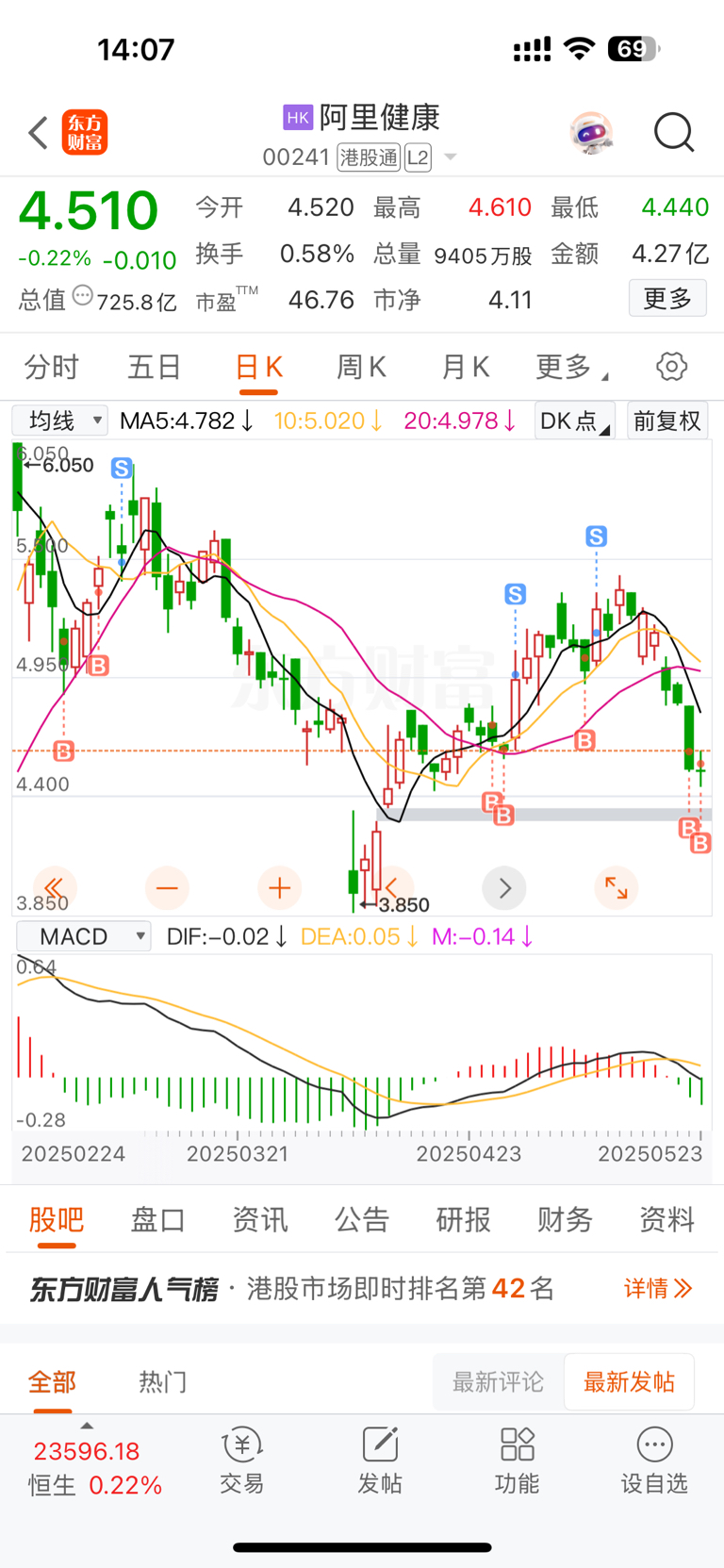The width and height of the screenshot is (724, 1568).
Task: Tap 设自选 add to watchlist icon
Action: point(654,1461)
